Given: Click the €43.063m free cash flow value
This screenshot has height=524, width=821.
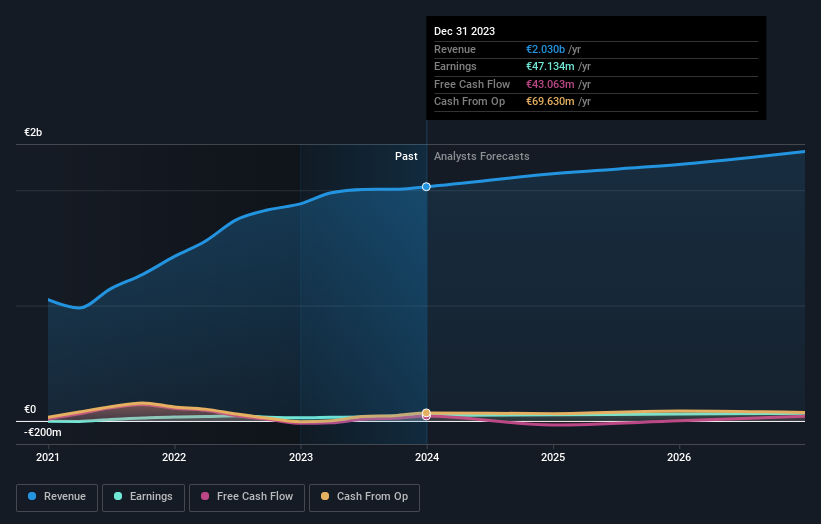Looking at the screenshot, I should (550, 84).
